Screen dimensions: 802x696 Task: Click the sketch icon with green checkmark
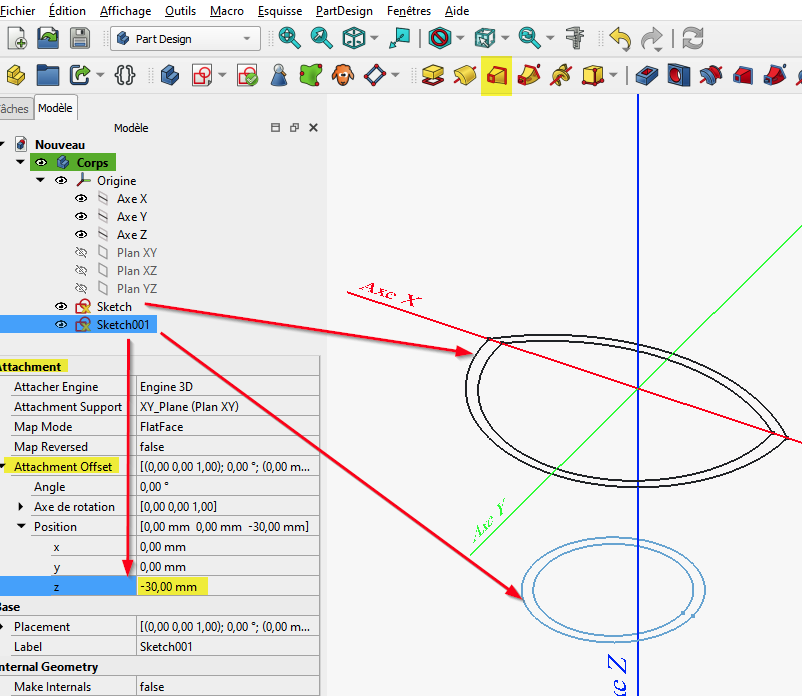[x=247, y=76]
